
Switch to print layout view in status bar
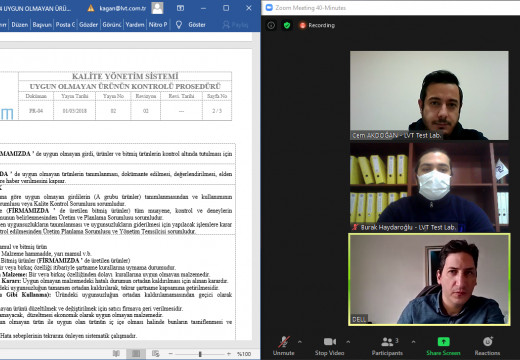coord(136,354)
